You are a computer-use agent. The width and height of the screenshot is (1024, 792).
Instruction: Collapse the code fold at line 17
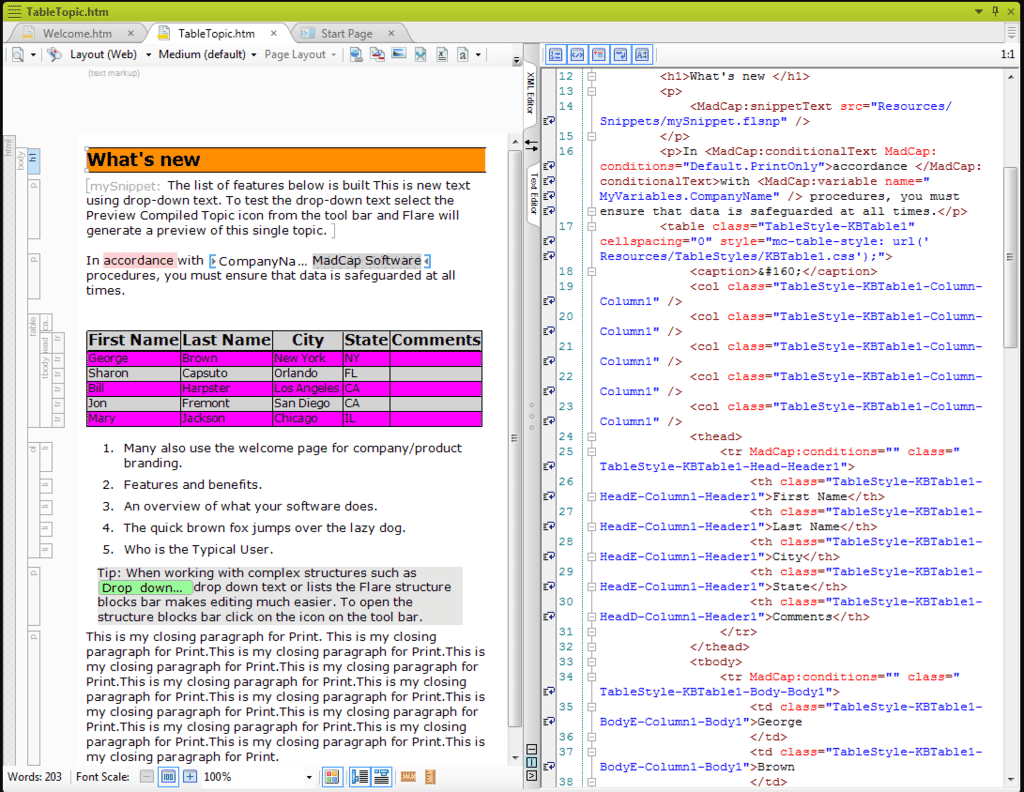coord(591,227)
